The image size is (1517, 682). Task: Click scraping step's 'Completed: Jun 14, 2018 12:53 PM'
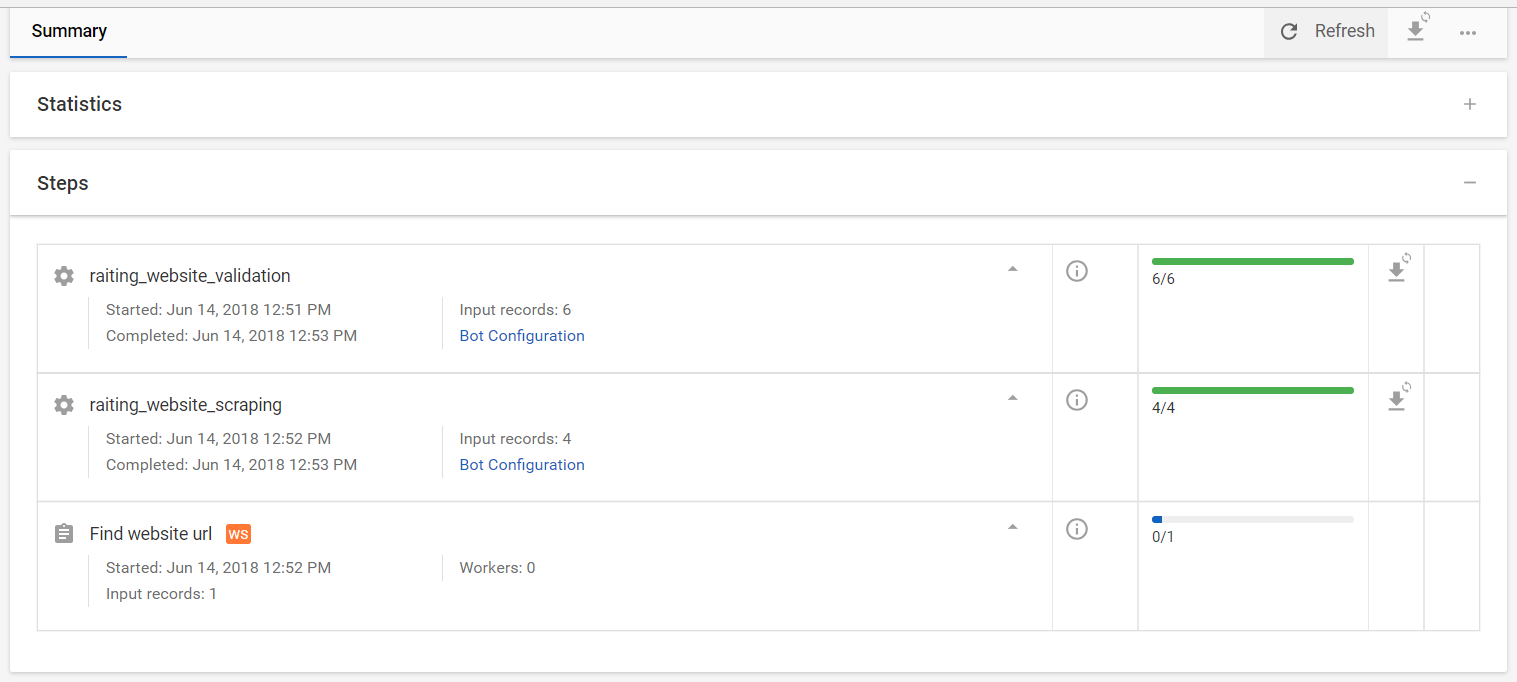click(231, 465)
